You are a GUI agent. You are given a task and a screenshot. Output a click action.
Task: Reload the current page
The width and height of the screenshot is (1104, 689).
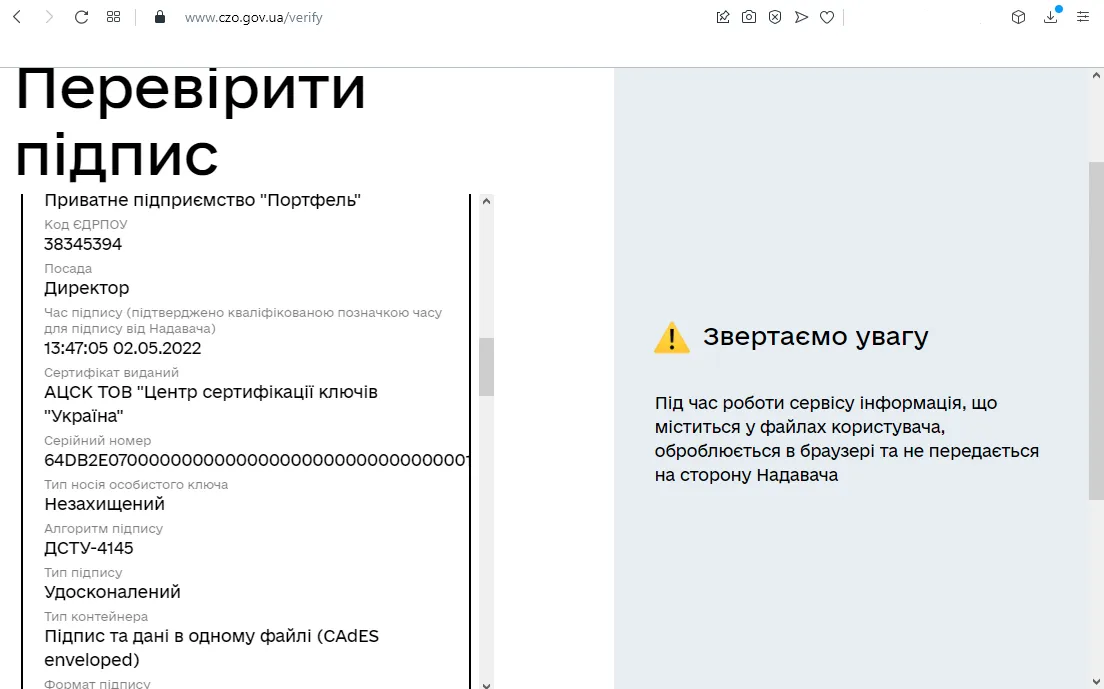(81, 17)
